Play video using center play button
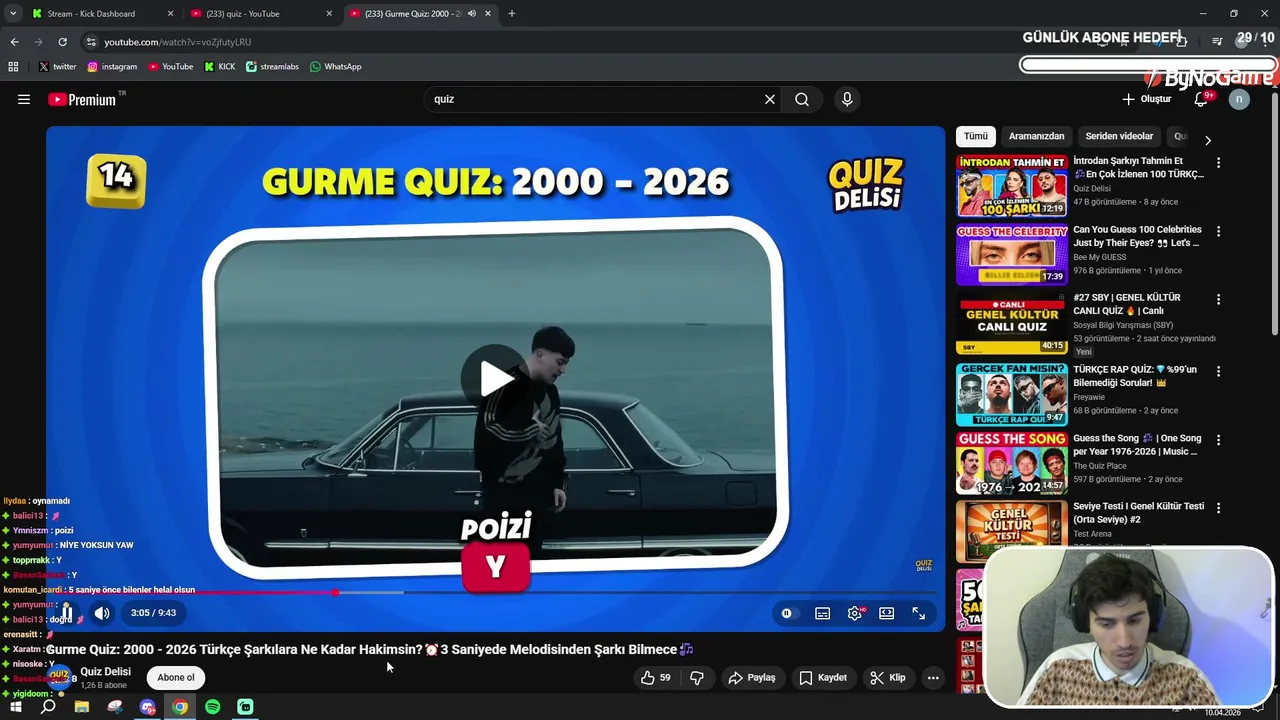1280x720 pixels. [x=495, y=378]
